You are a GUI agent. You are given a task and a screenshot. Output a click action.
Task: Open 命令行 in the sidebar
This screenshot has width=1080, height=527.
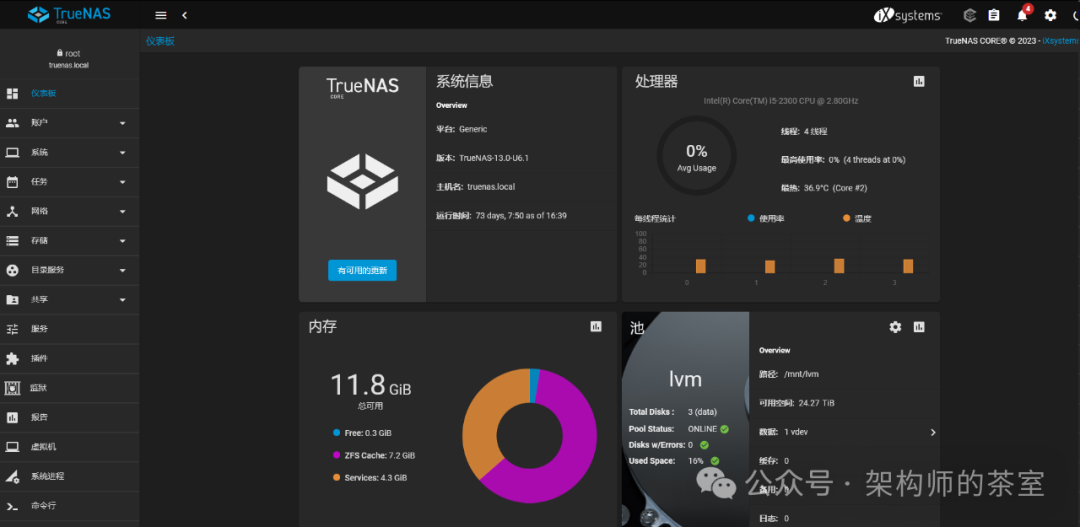70,506
